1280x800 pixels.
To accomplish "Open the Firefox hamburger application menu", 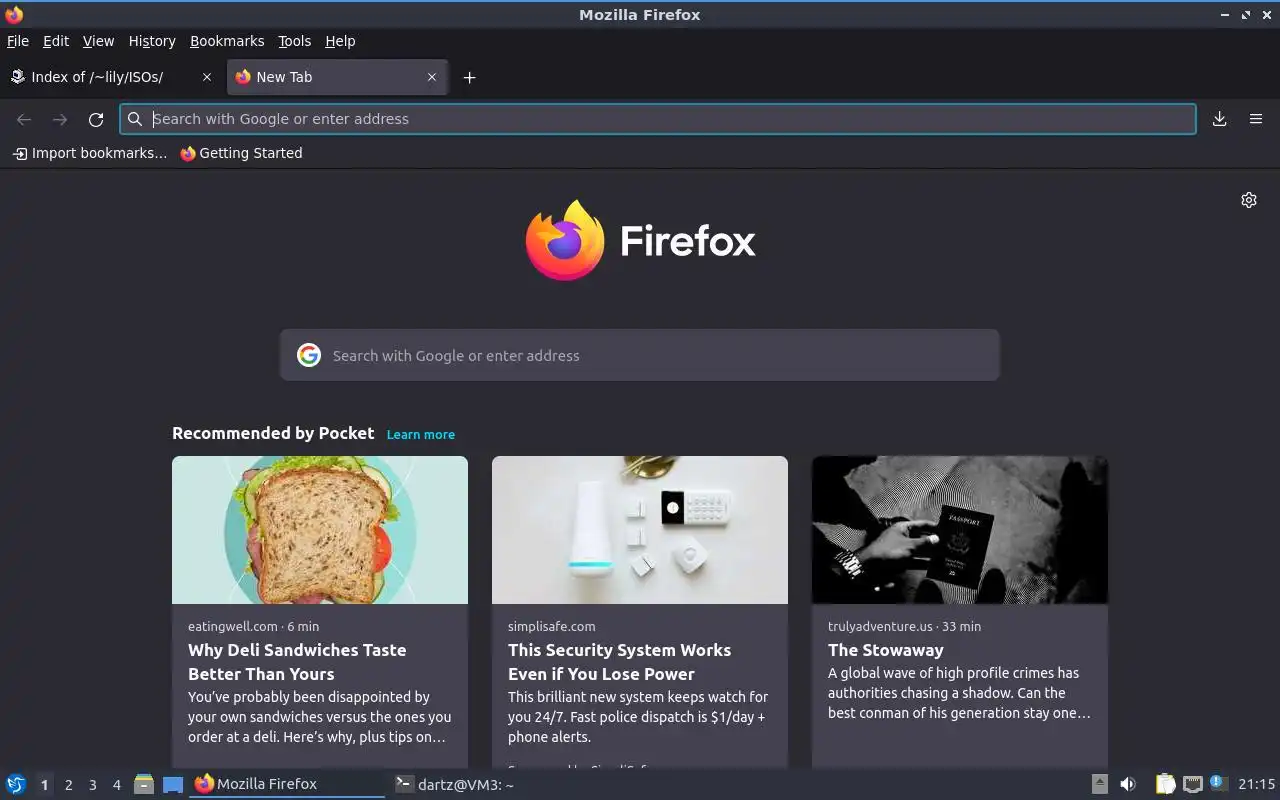I will click(1256, 119).
